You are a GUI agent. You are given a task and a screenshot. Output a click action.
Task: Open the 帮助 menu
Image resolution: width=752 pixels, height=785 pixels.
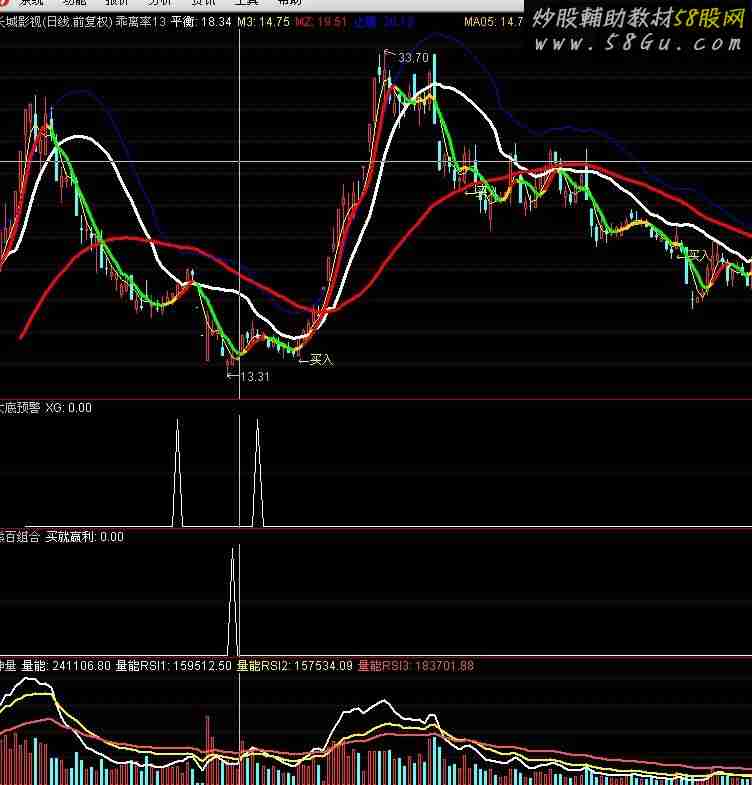click(288, 3)
